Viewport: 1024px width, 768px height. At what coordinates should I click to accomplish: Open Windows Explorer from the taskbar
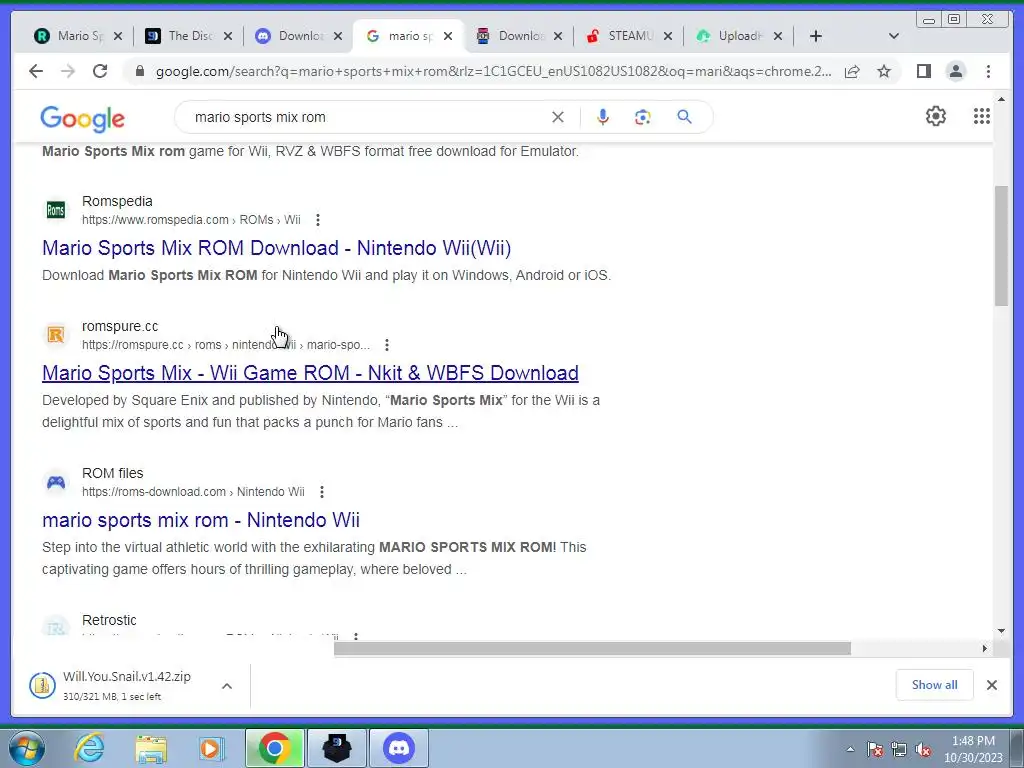coord(151,748)
